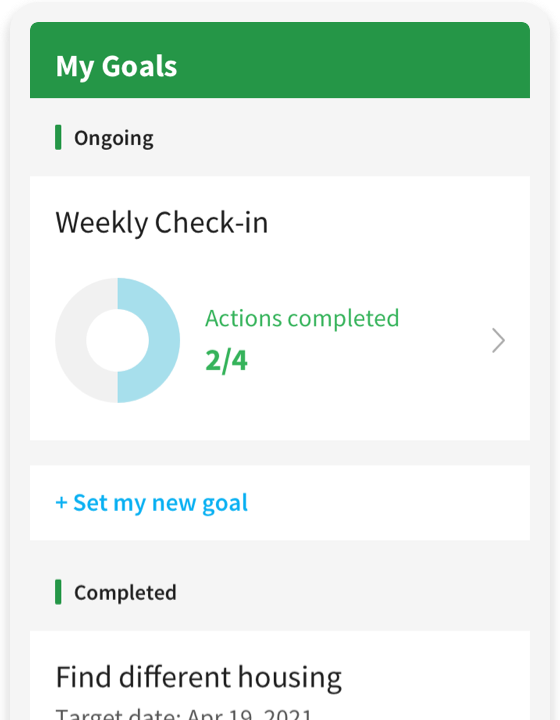560x720 pixels.
Task: Click blank space in the Set my new goal card
Action: pyautogui.click(x=390, y=503)
